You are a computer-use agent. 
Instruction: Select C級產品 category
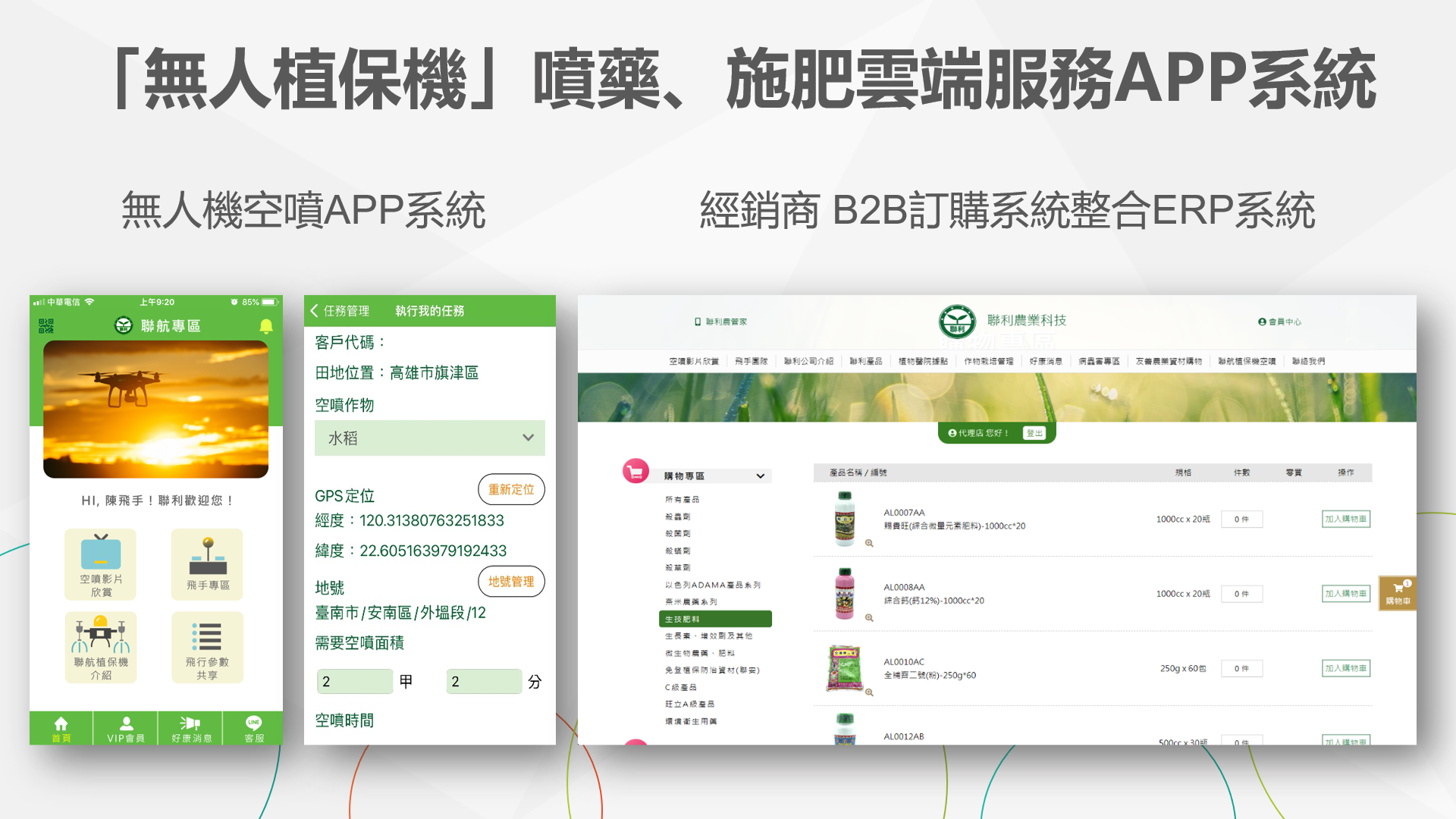click(680, 688)
